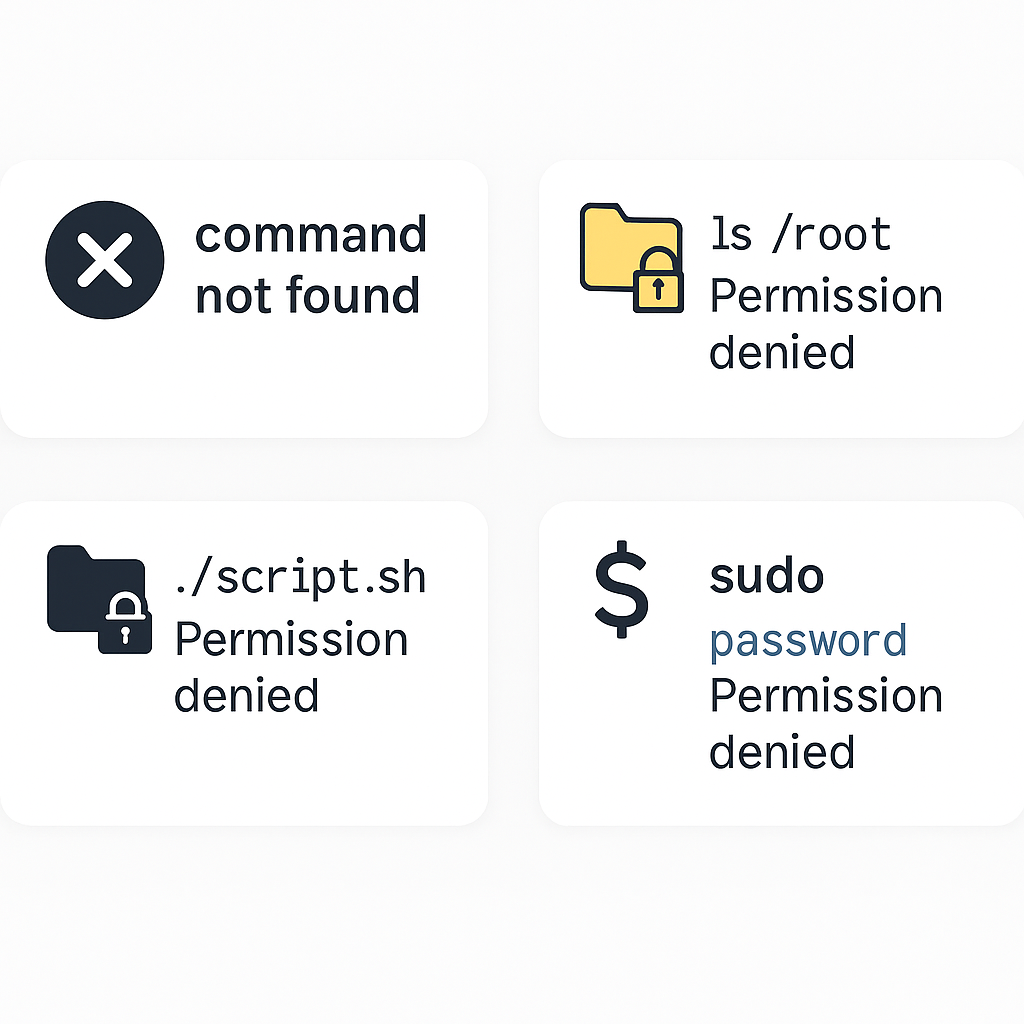Click the blue 'password' text
Image resolution: width=1024 pixels, height=1024 pixels.
click(x=808, y=641)
